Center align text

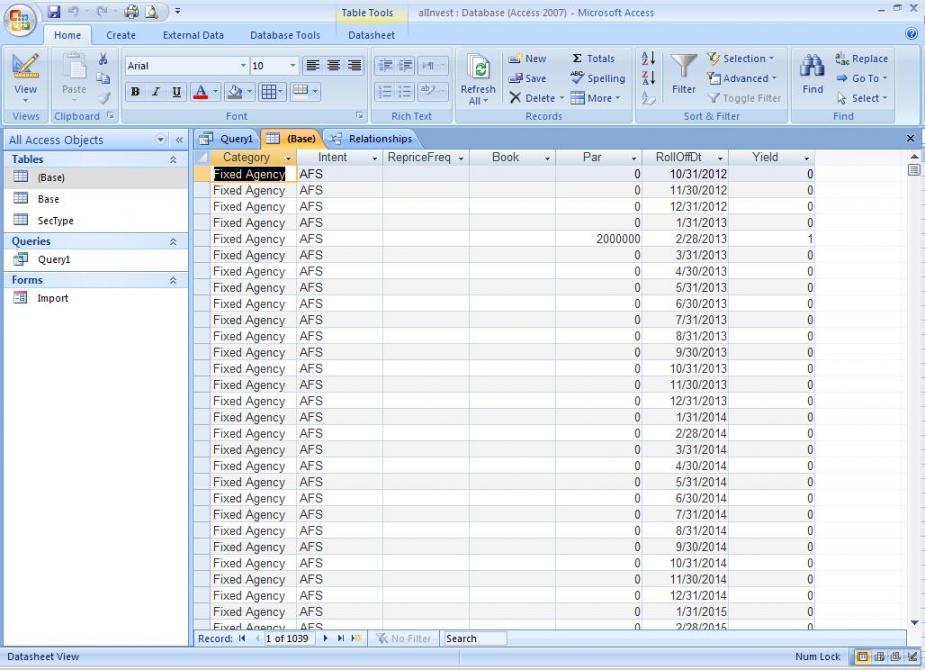pos(333,65)
